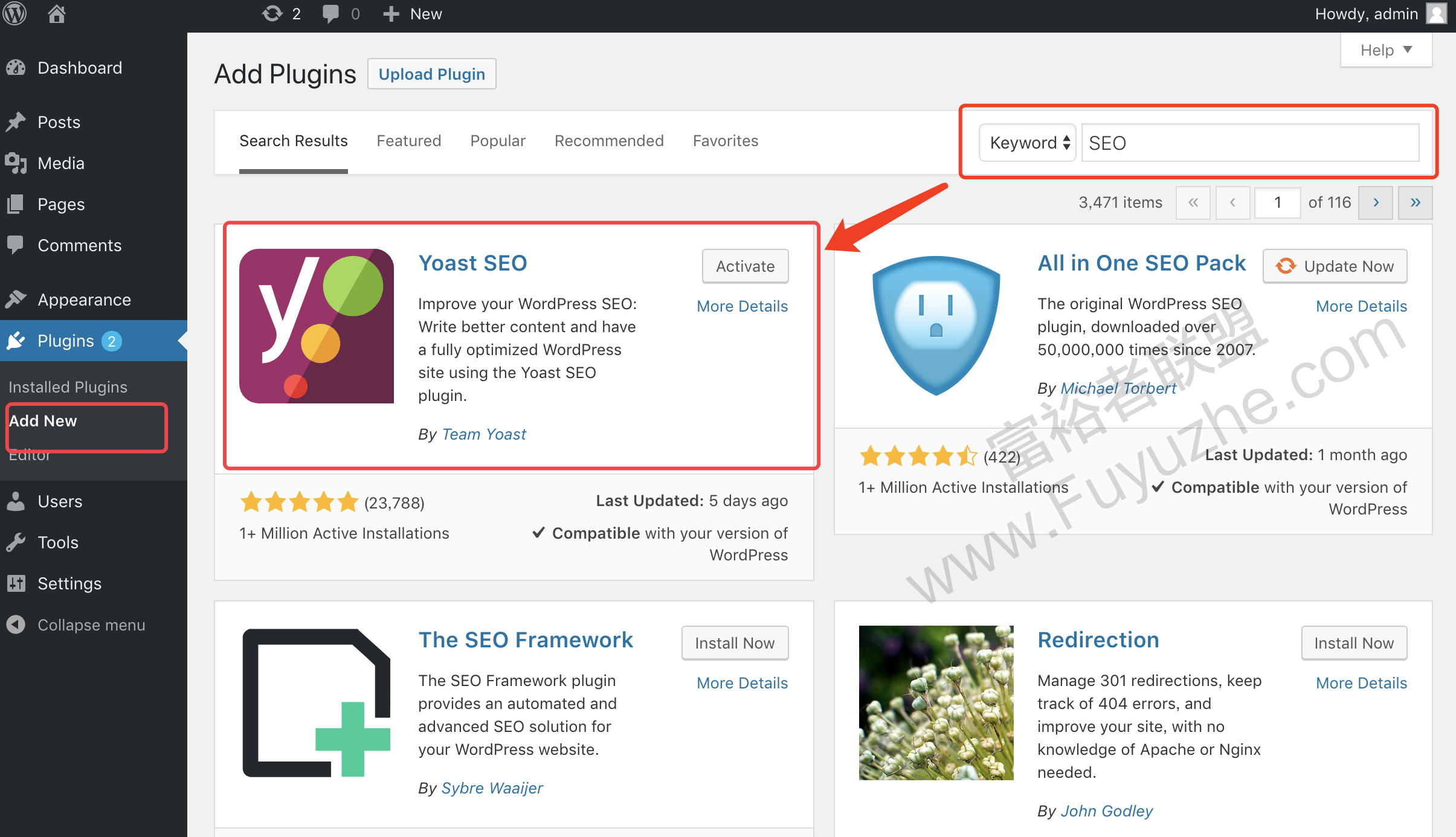Click the first page double arrow
Screen dimensions: 1456x837
coord(1193,202)
